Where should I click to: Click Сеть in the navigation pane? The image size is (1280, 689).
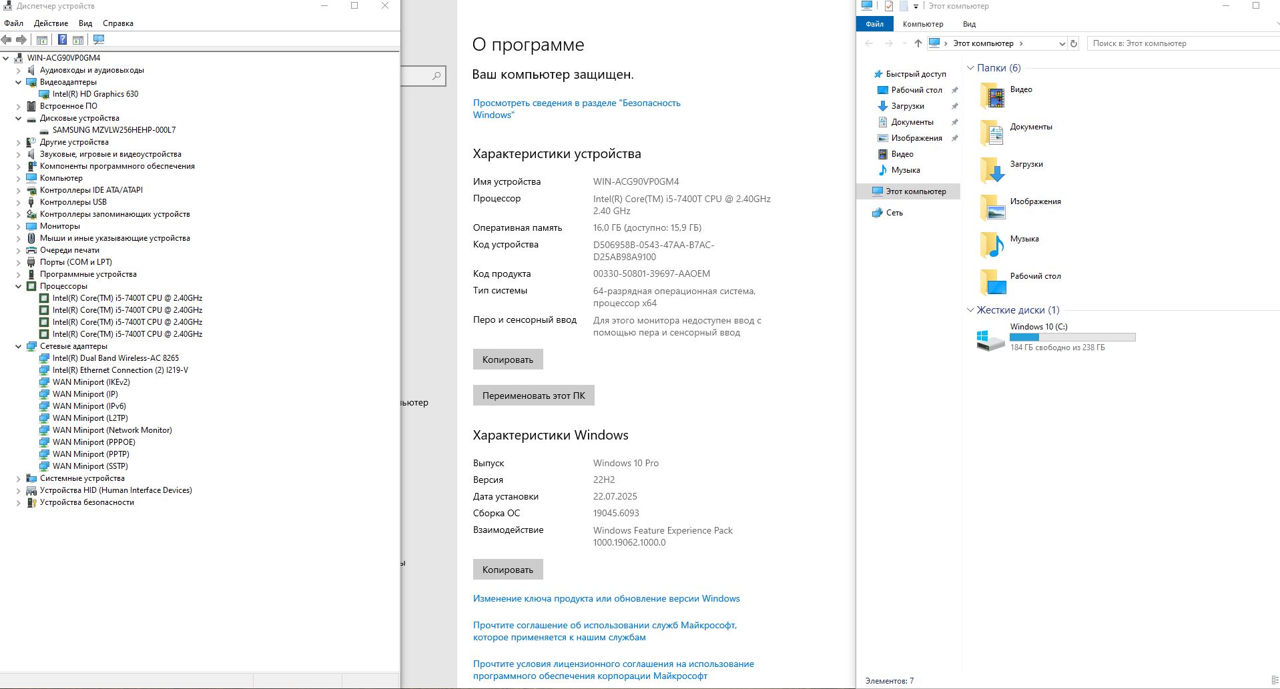[894, 213]
